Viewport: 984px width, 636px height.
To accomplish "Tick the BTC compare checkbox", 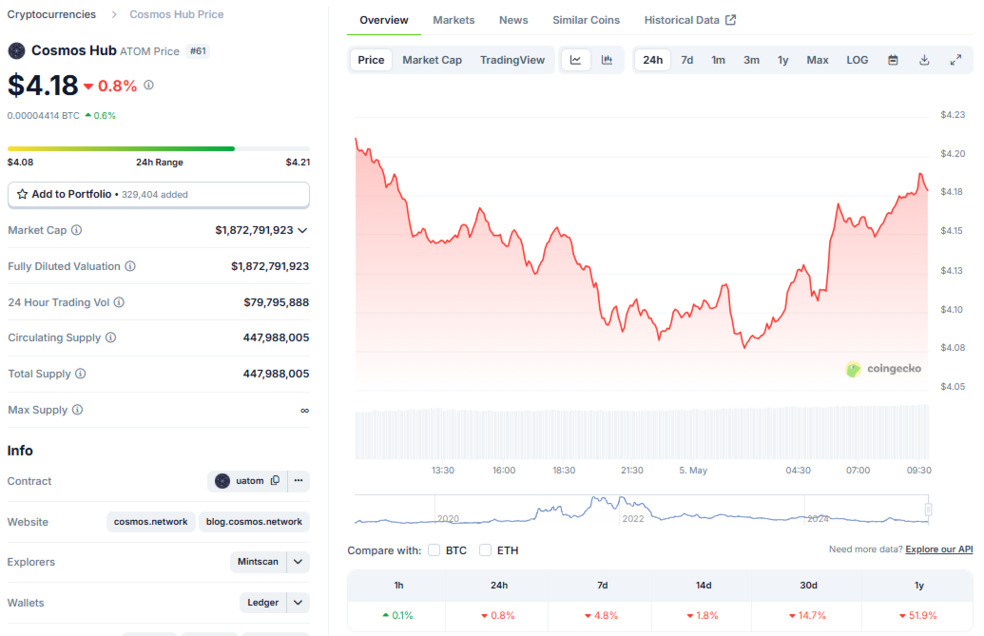I will coord(434,550).
